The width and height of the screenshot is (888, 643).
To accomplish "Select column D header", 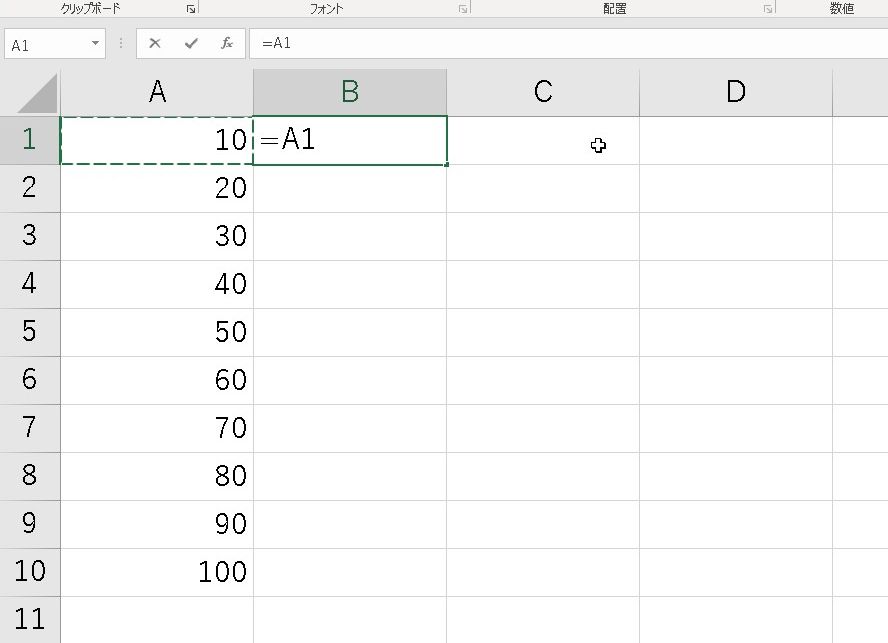I will click(x=735, y=92).
